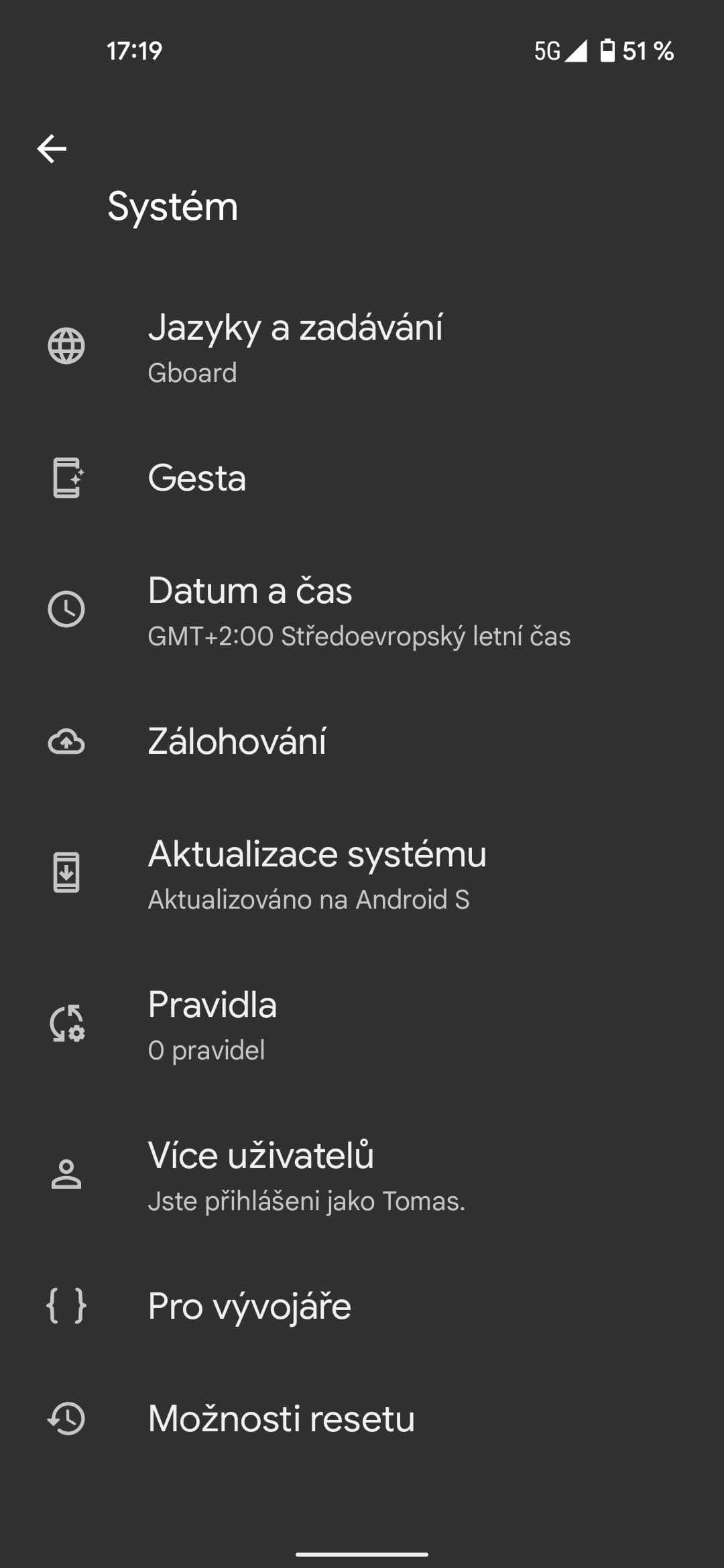The height and width of the screenshot is (1568, 724).
Task: Select Zálohování entry
Action: tap(237, 742)
